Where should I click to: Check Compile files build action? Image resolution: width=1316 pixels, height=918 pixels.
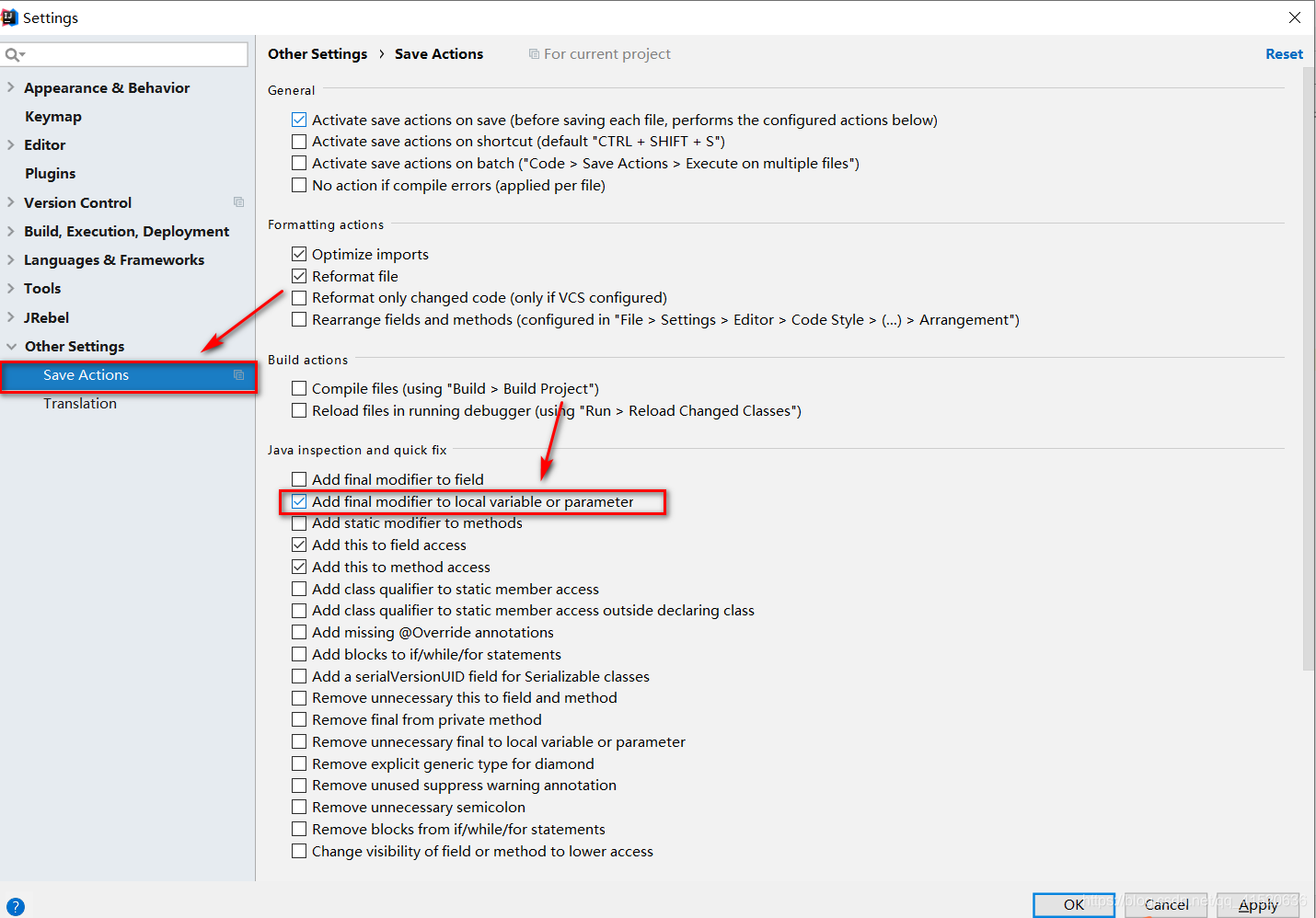point(299,388)
